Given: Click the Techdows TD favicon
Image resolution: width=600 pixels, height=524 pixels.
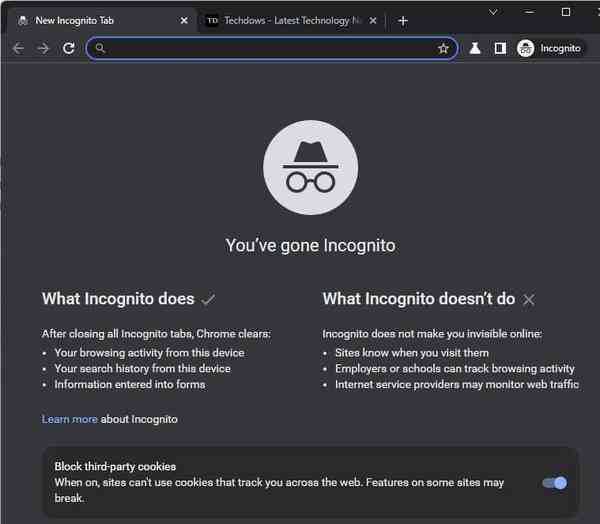Looking at the screenshot, I should pyautogui.click(x=212, y=21).
